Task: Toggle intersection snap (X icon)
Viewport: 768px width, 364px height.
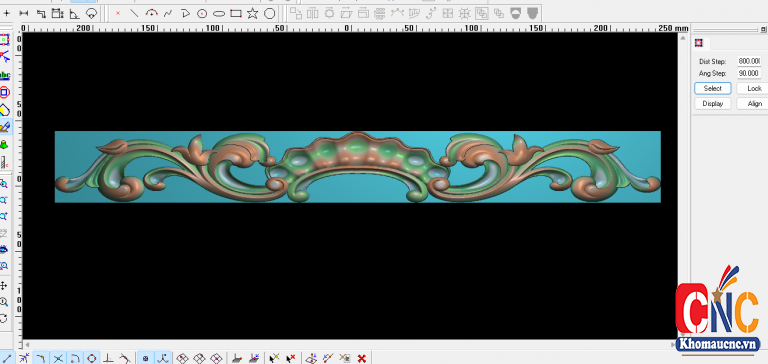Action: click(x=58, y=358)
